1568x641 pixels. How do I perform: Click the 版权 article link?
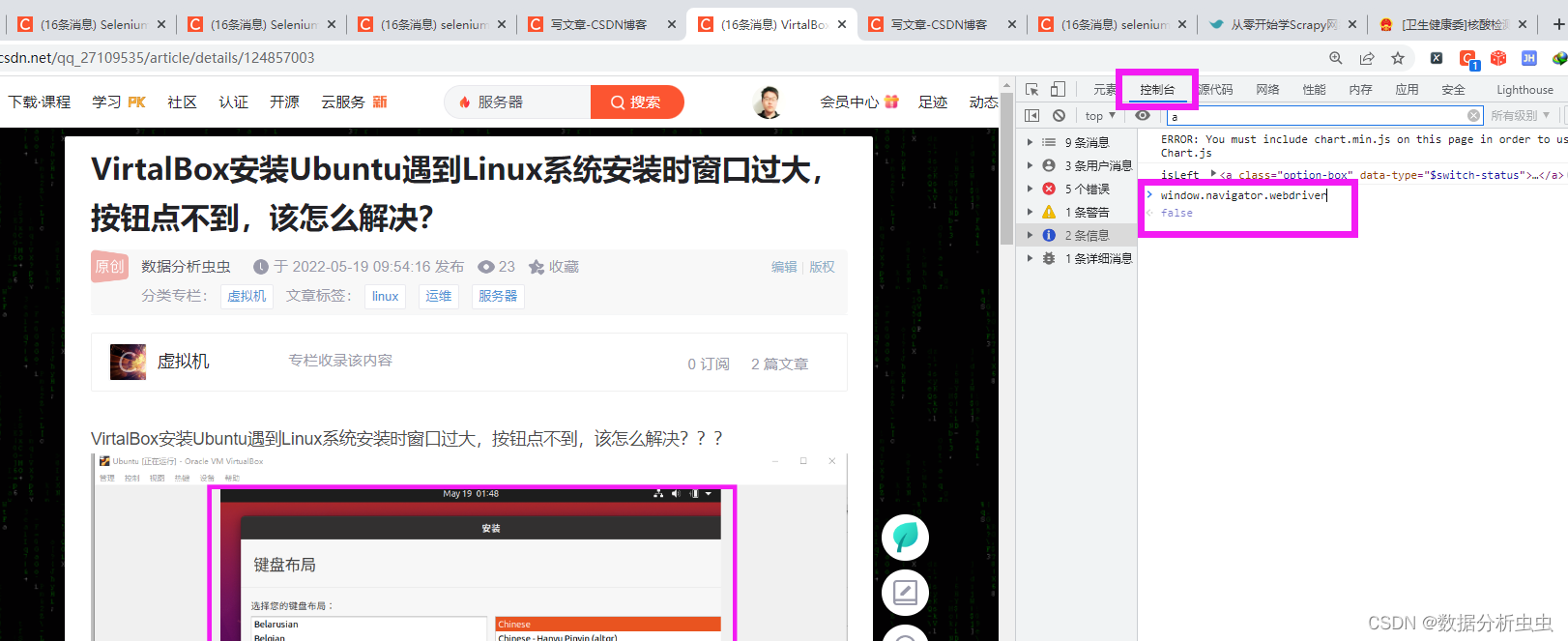822,267
